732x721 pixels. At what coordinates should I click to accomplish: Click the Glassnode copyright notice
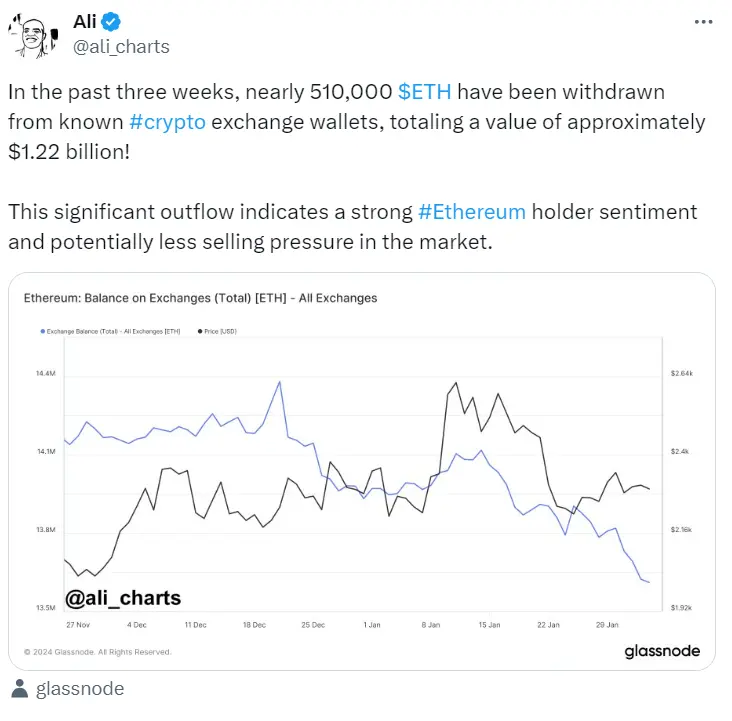[x=98, y=652]
